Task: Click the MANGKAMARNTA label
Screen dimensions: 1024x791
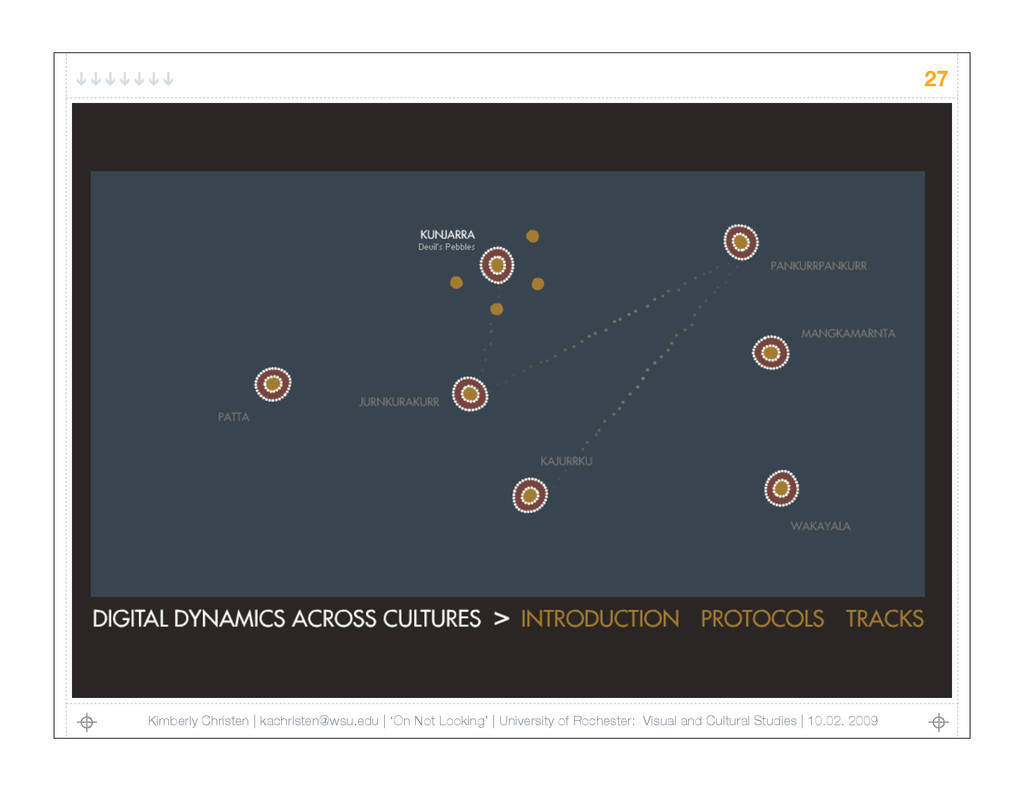Action: point(848,333)
